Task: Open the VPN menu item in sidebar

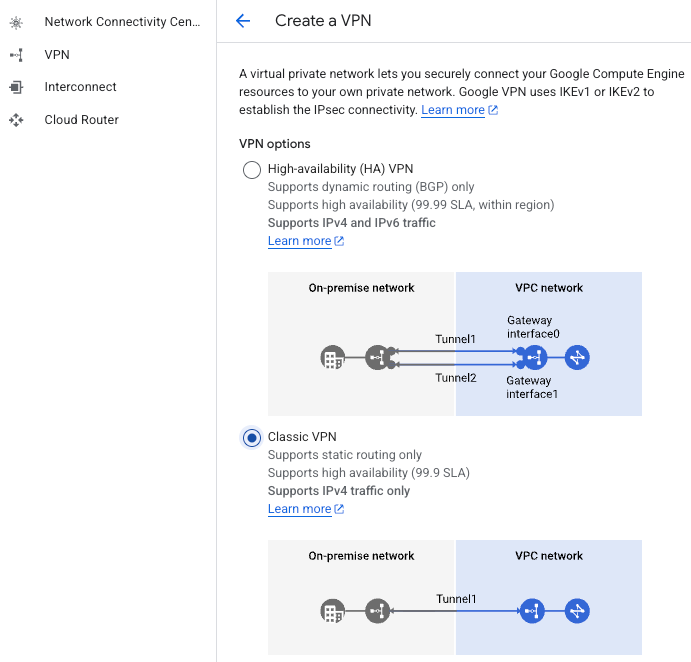Action: coord(57,55)
